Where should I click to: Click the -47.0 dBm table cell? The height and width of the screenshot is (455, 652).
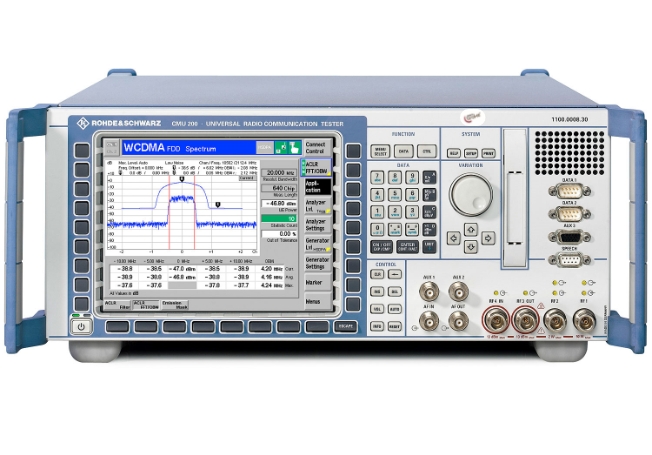(182, 269)
